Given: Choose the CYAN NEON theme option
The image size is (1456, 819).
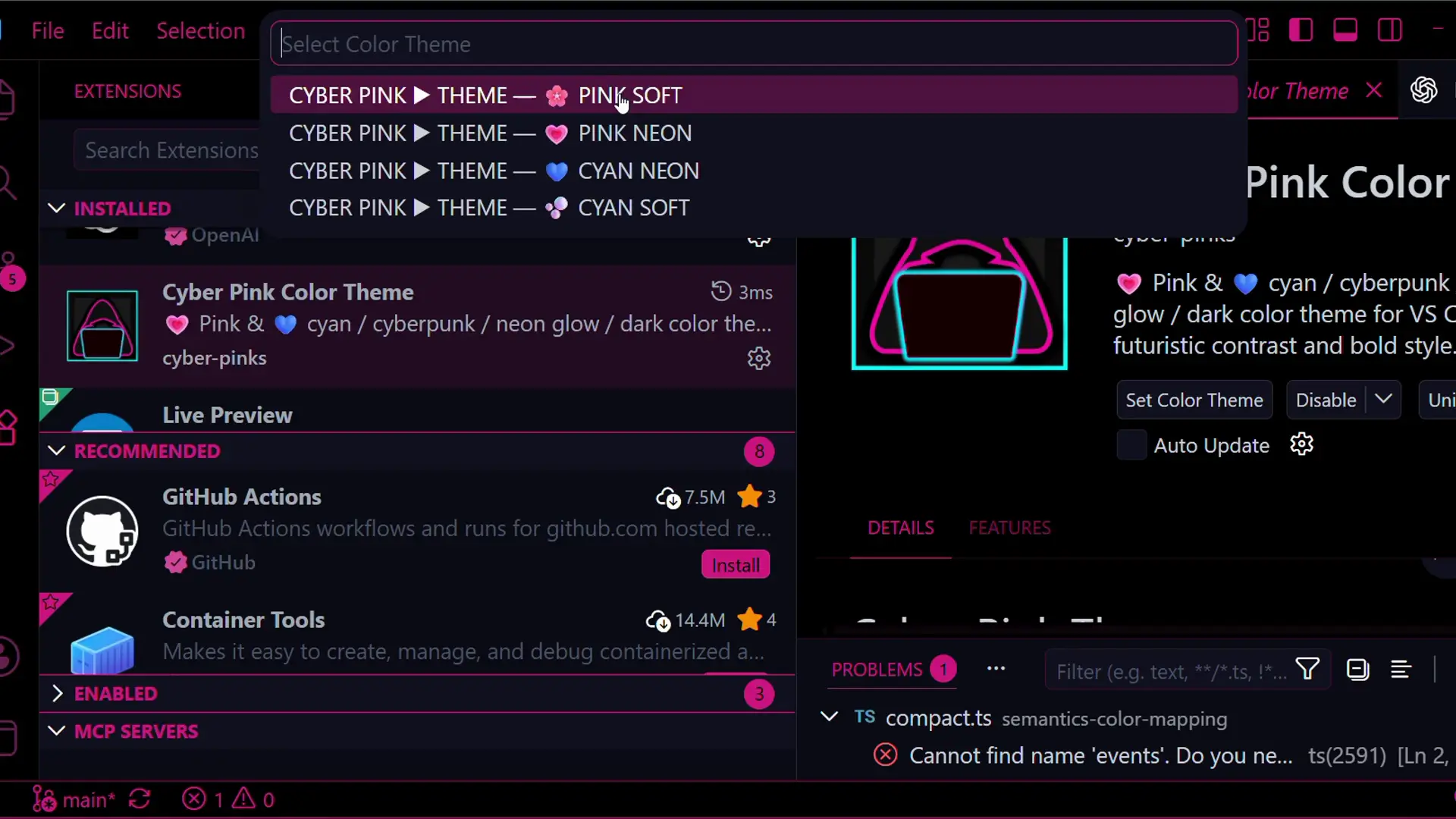Looking at the screenshot, I should pyautogui.click(x=754, y=171).
